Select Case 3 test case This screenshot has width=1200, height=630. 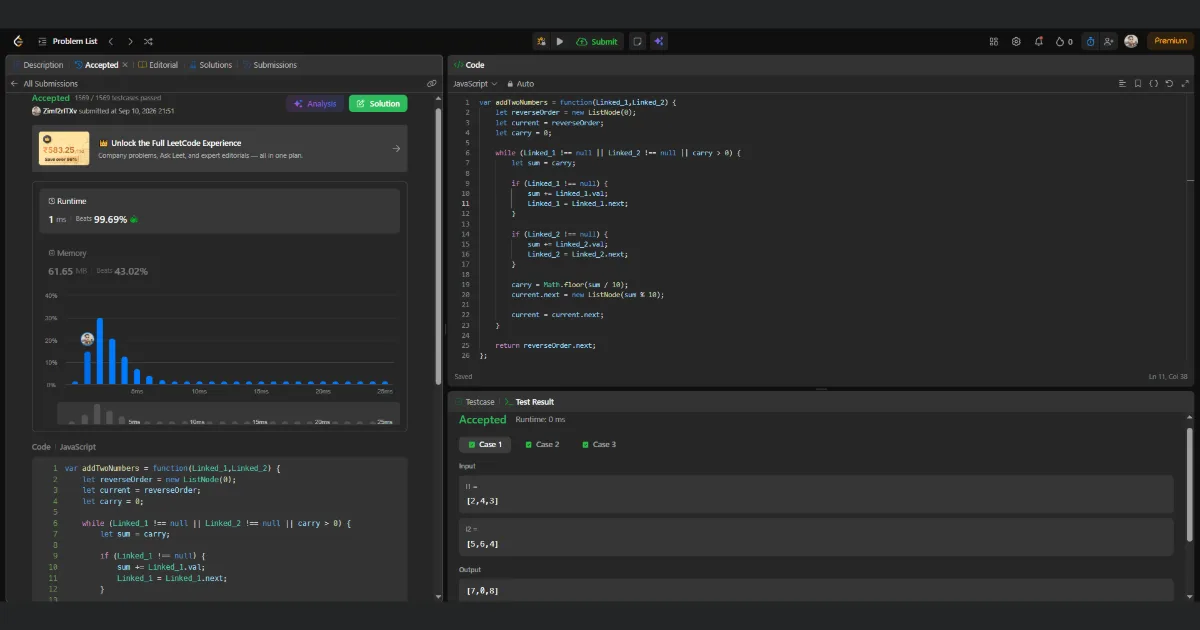pyautogui.click(x=599, y=444)
